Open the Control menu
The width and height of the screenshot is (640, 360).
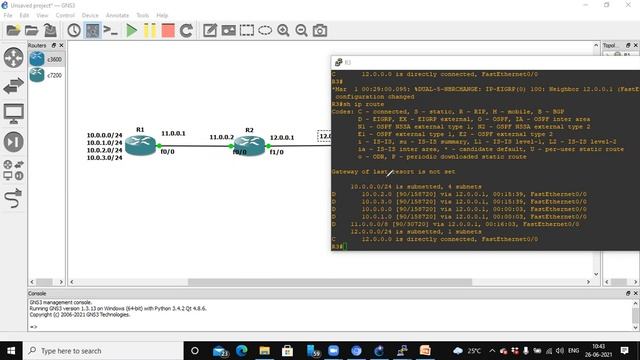tap(65, 15)
